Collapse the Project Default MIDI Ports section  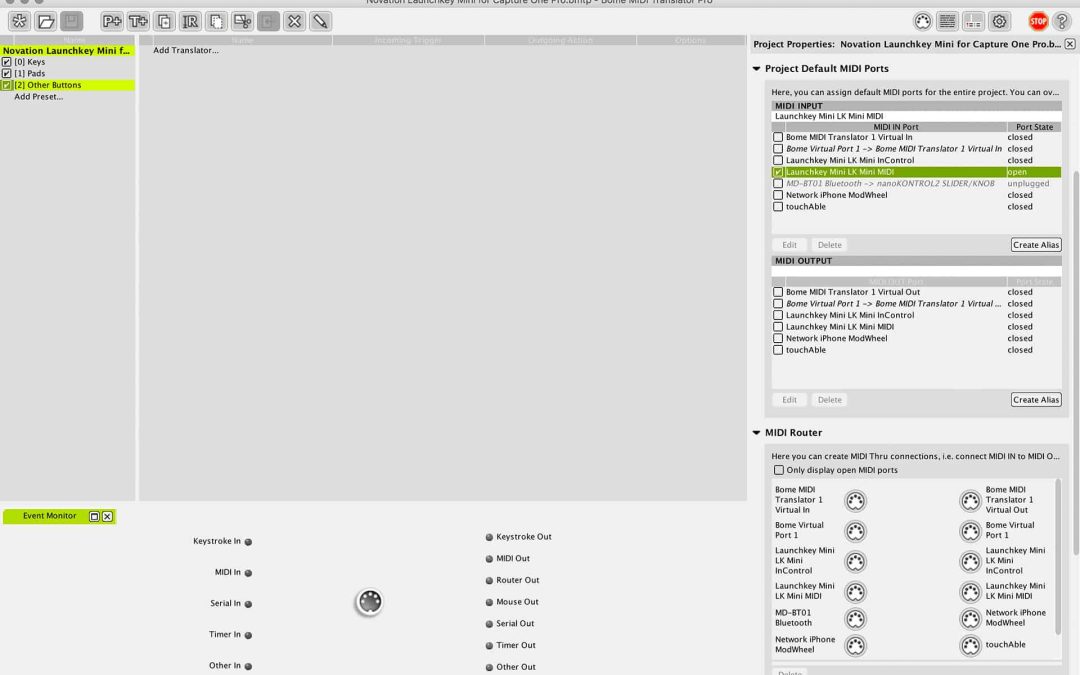pos(756,69)
